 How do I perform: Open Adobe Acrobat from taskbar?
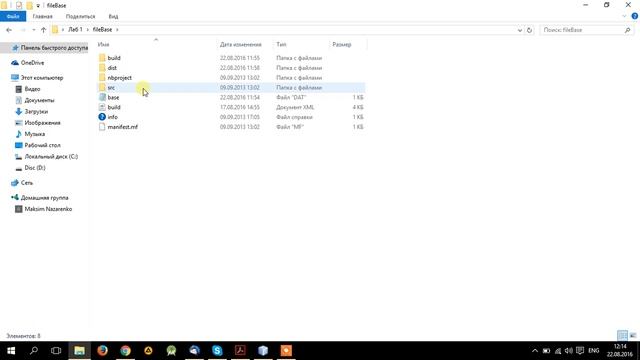click(240, 351)
